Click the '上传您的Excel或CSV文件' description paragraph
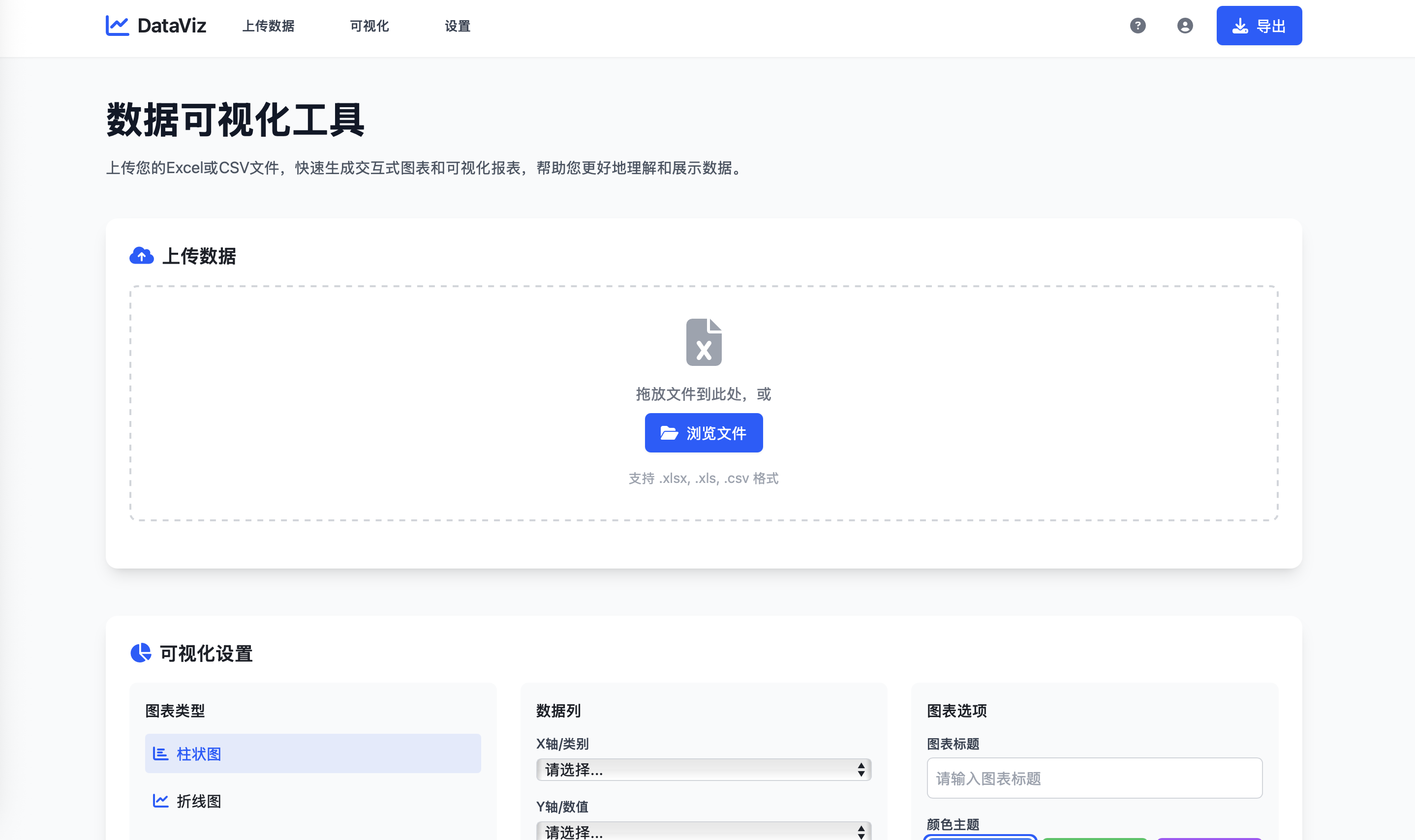1415x840 pixels. tap(426, 168)
